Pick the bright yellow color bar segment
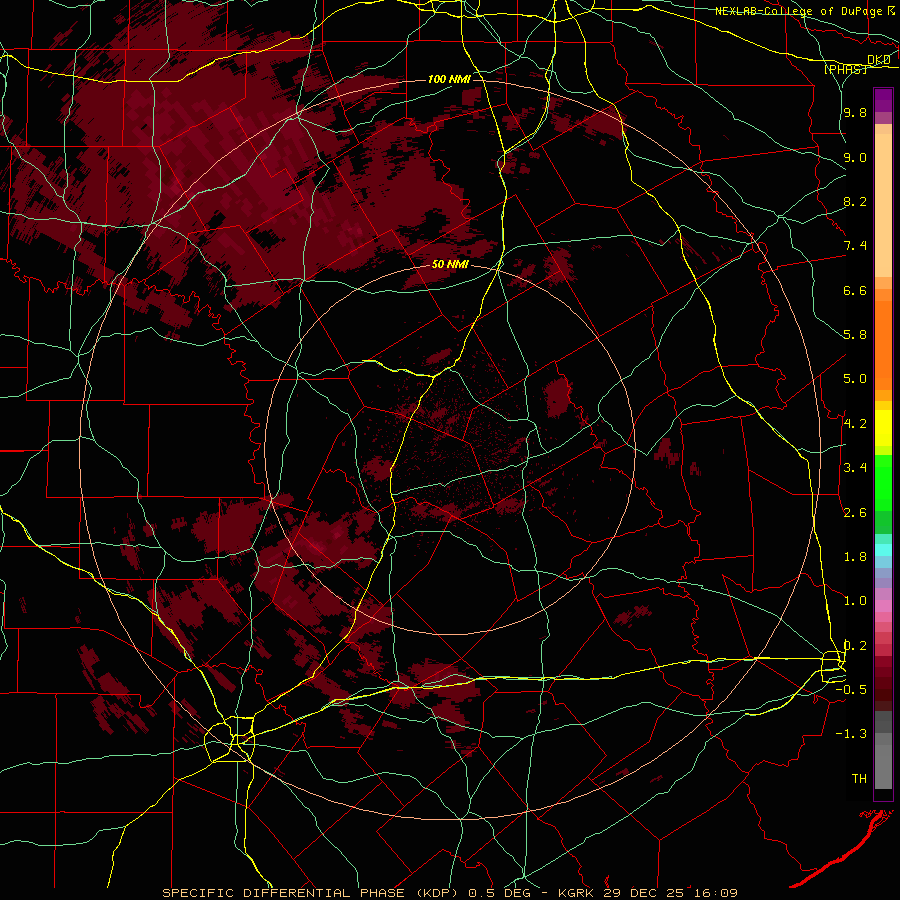The image size is (900, 900). [883, 428]
